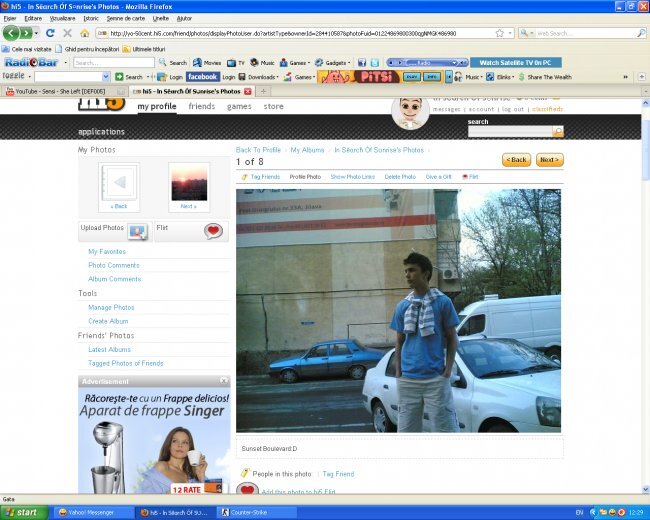Go back with Firefox back arrow

coord(11,33)
